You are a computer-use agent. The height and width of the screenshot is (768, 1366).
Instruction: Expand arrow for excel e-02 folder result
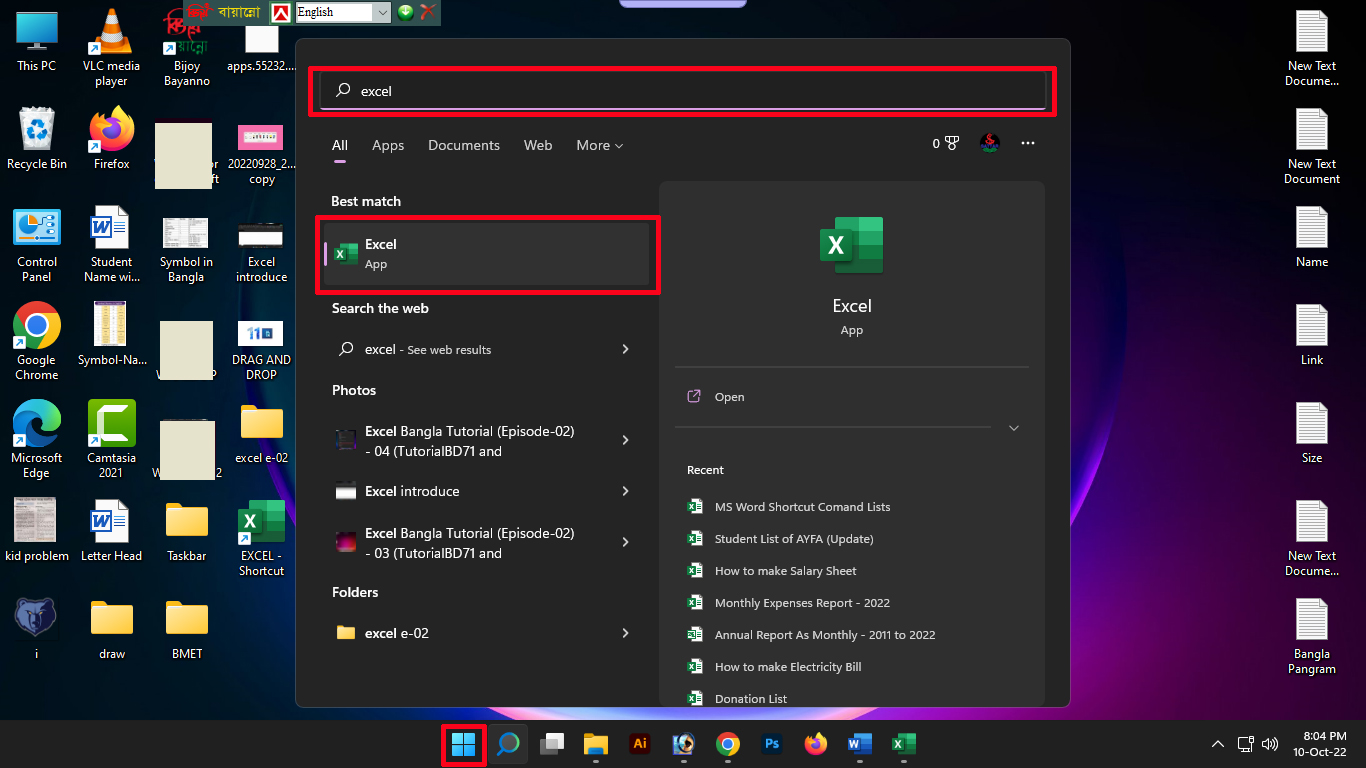625,633
